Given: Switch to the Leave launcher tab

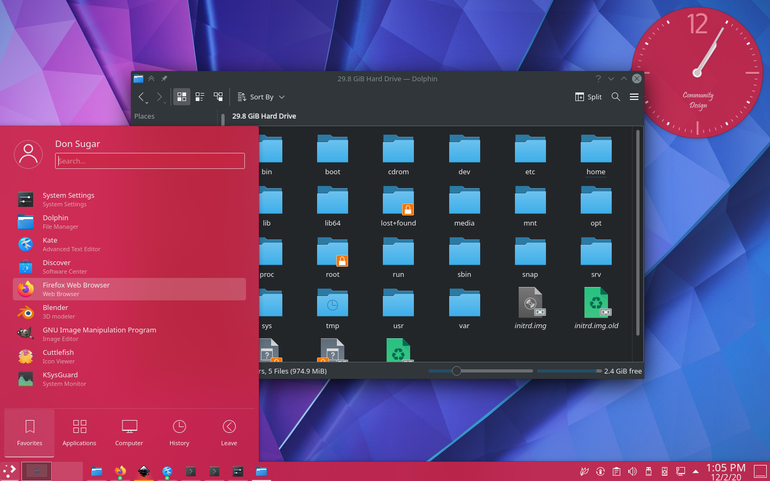Looking at the screenshot, I should (x=229, y=433).
